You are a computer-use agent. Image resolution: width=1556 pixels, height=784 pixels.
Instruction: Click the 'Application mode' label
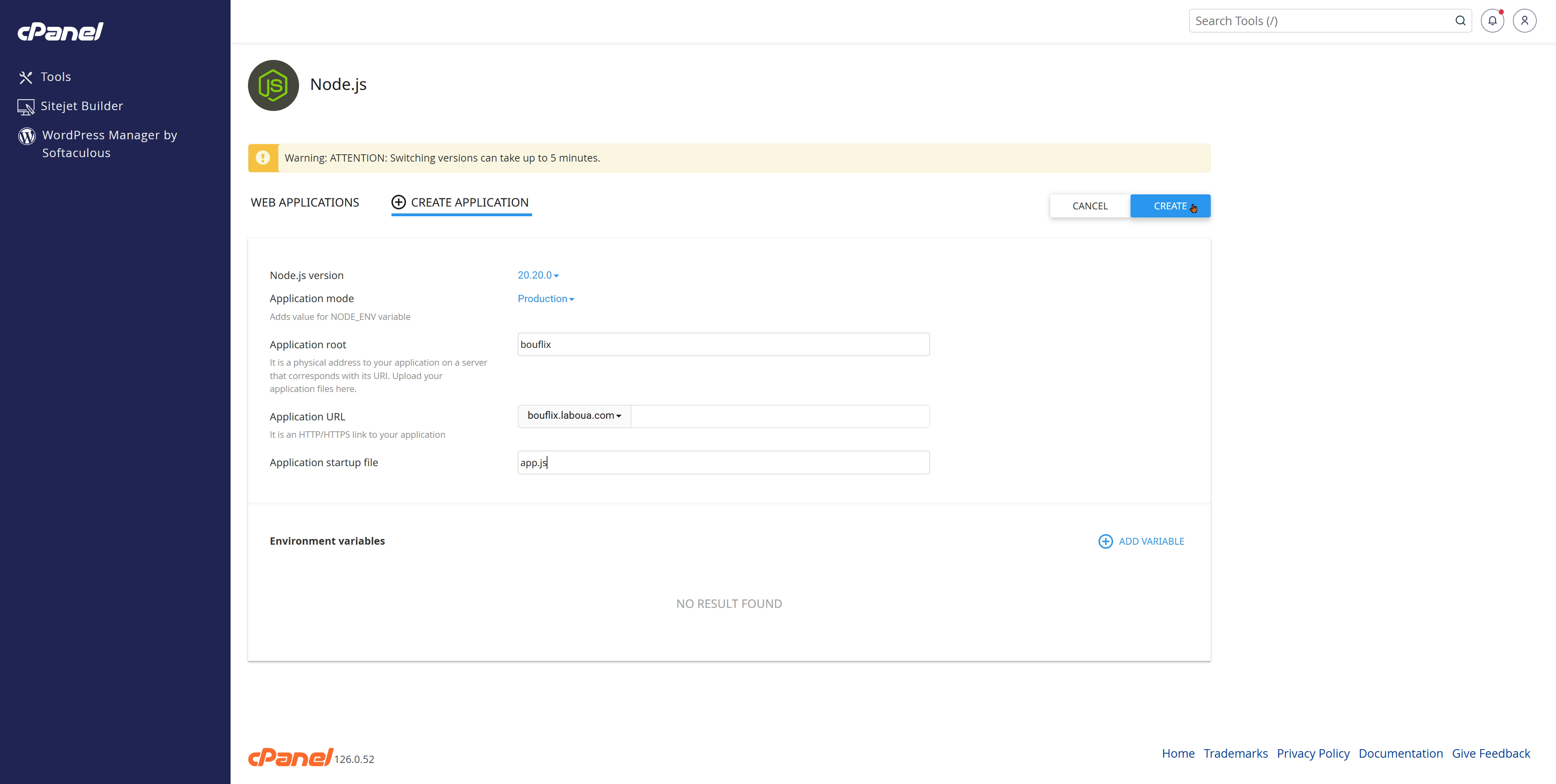[x=312, y=299]
